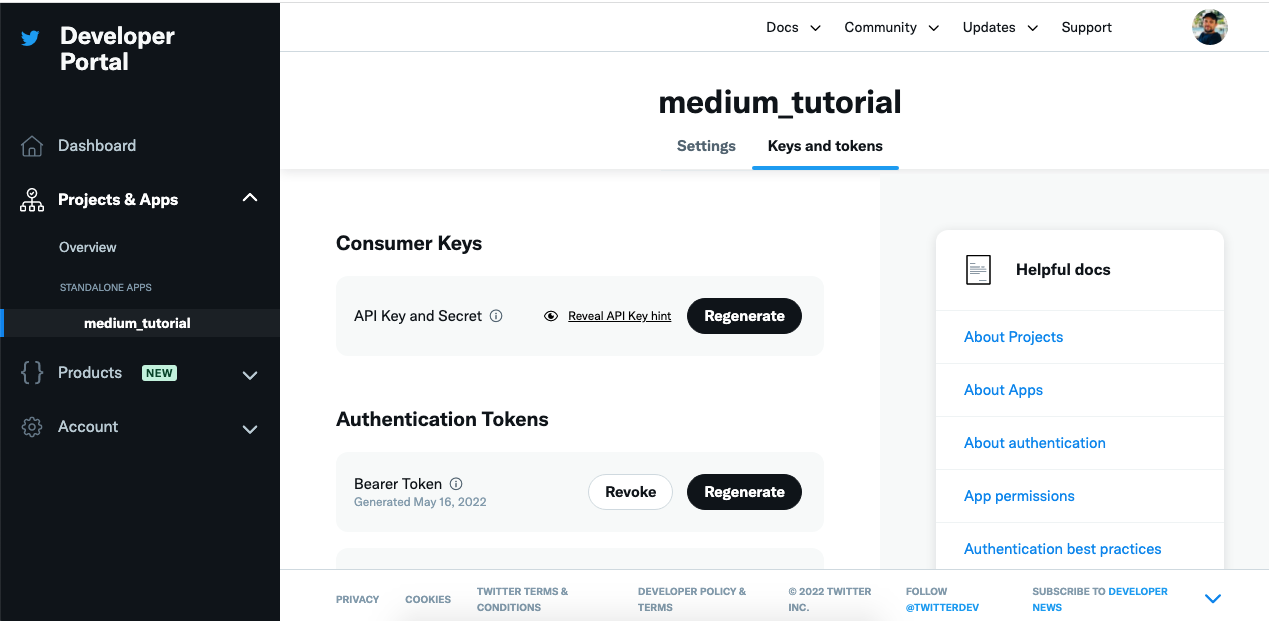Open the Support page
1269x621 pixels.
coord(1086,27)
